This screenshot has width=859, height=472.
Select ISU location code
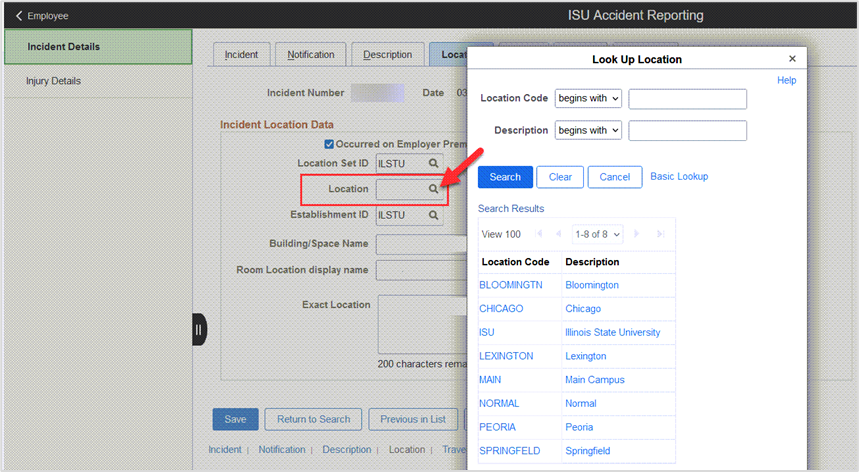click(486, 332)
